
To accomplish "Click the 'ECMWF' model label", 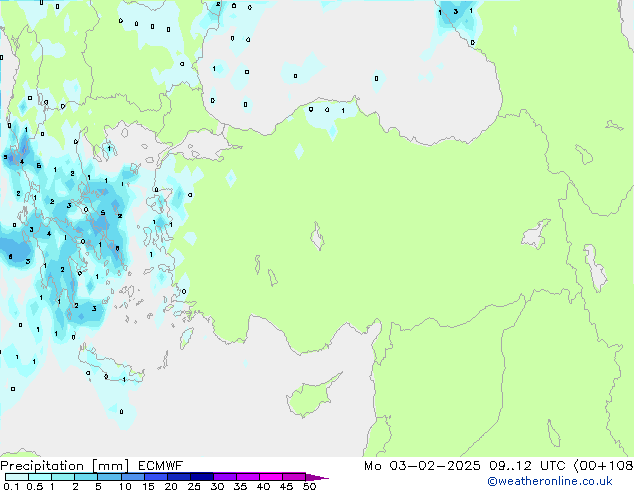I will coord(161,466).
